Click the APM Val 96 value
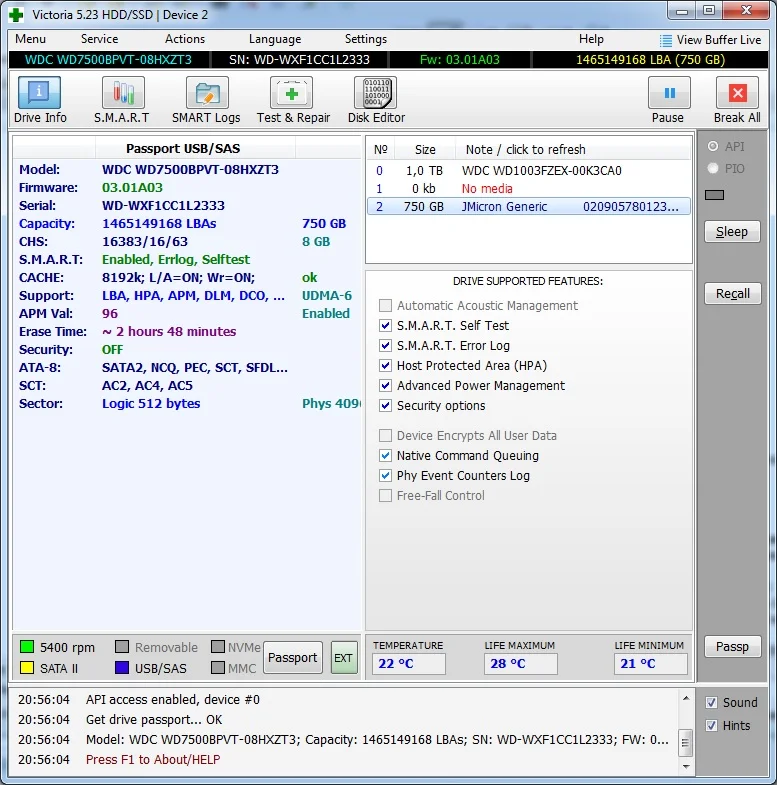 pos(110,314)
